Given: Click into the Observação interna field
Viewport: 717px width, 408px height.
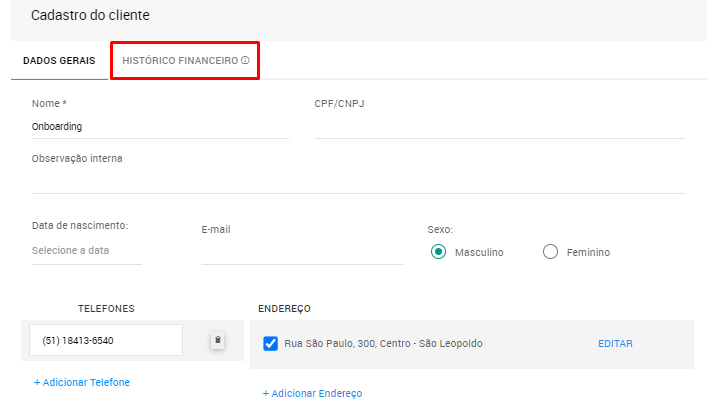Looking at the screenshot, I should pos(358,181).
